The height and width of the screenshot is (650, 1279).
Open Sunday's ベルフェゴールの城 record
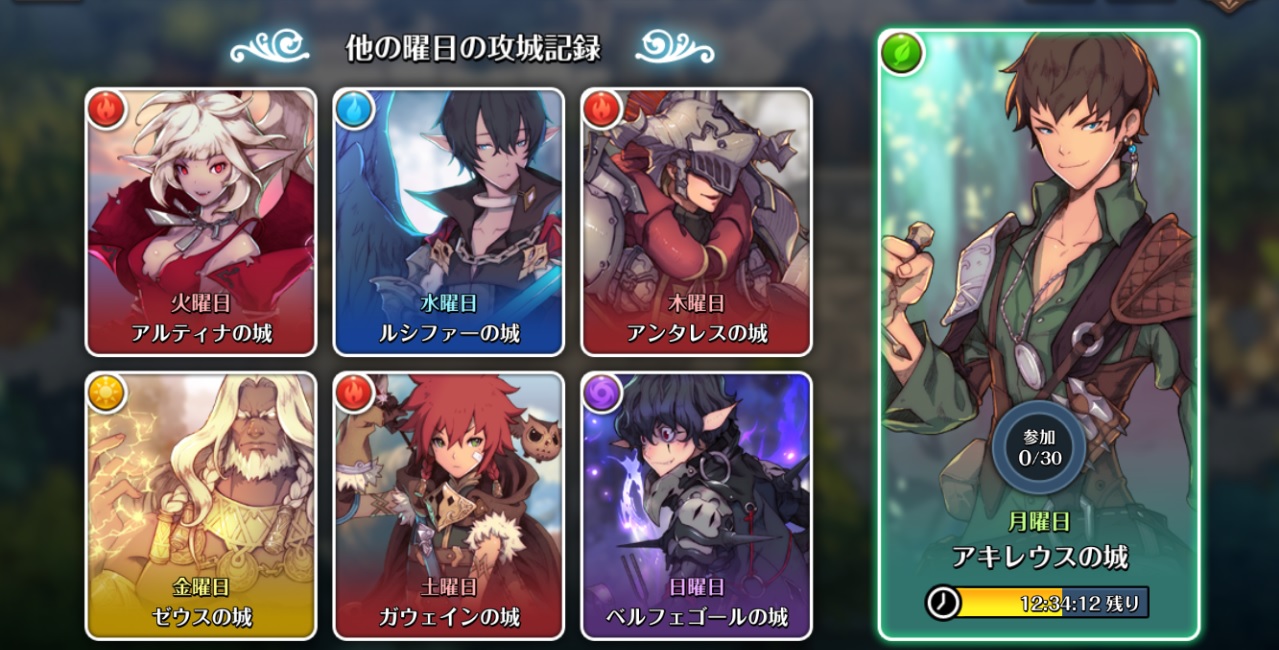click(696, 505)
